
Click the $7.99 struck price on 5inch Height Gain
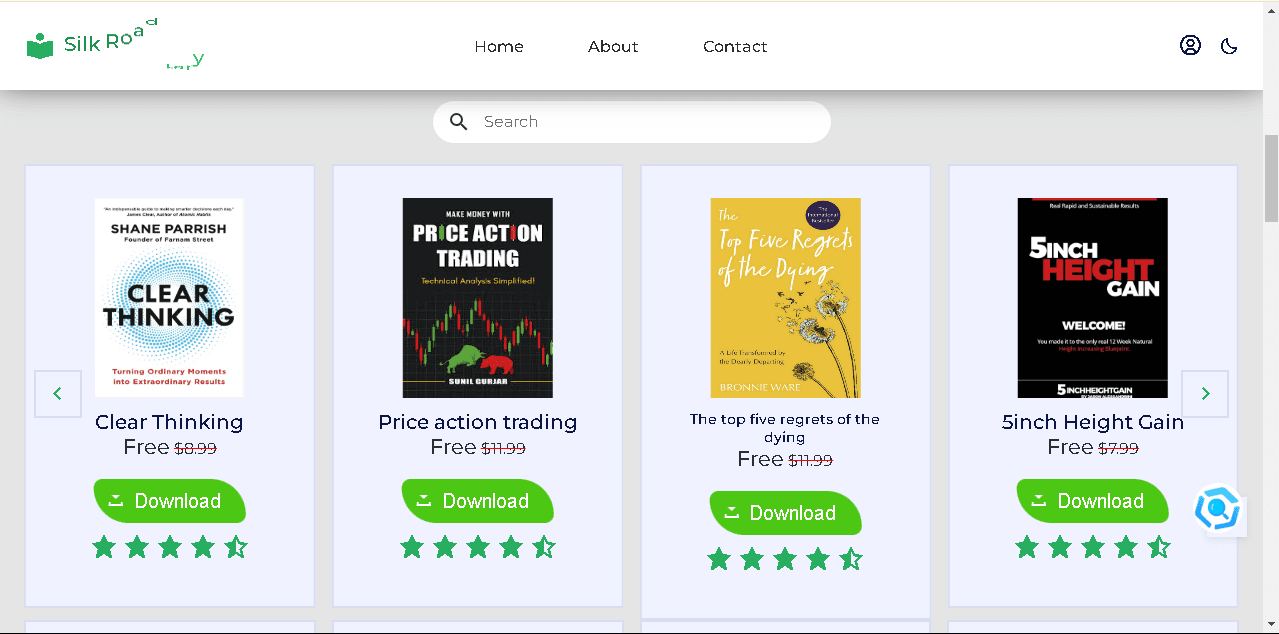point(1118,449)
